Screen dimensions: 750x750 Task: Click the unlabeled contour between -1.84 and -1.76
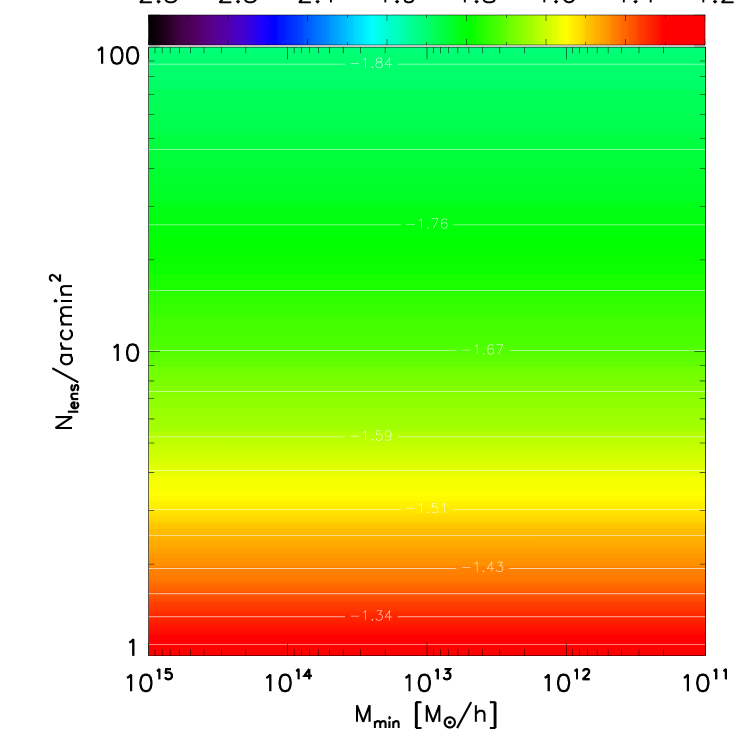coord(427,149)
